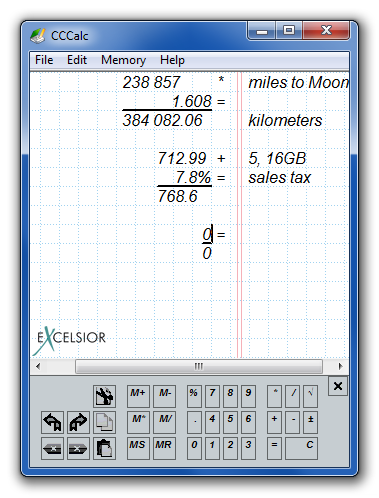
Task: Click the MR memory recall button
Action: (x=164, y=448)
